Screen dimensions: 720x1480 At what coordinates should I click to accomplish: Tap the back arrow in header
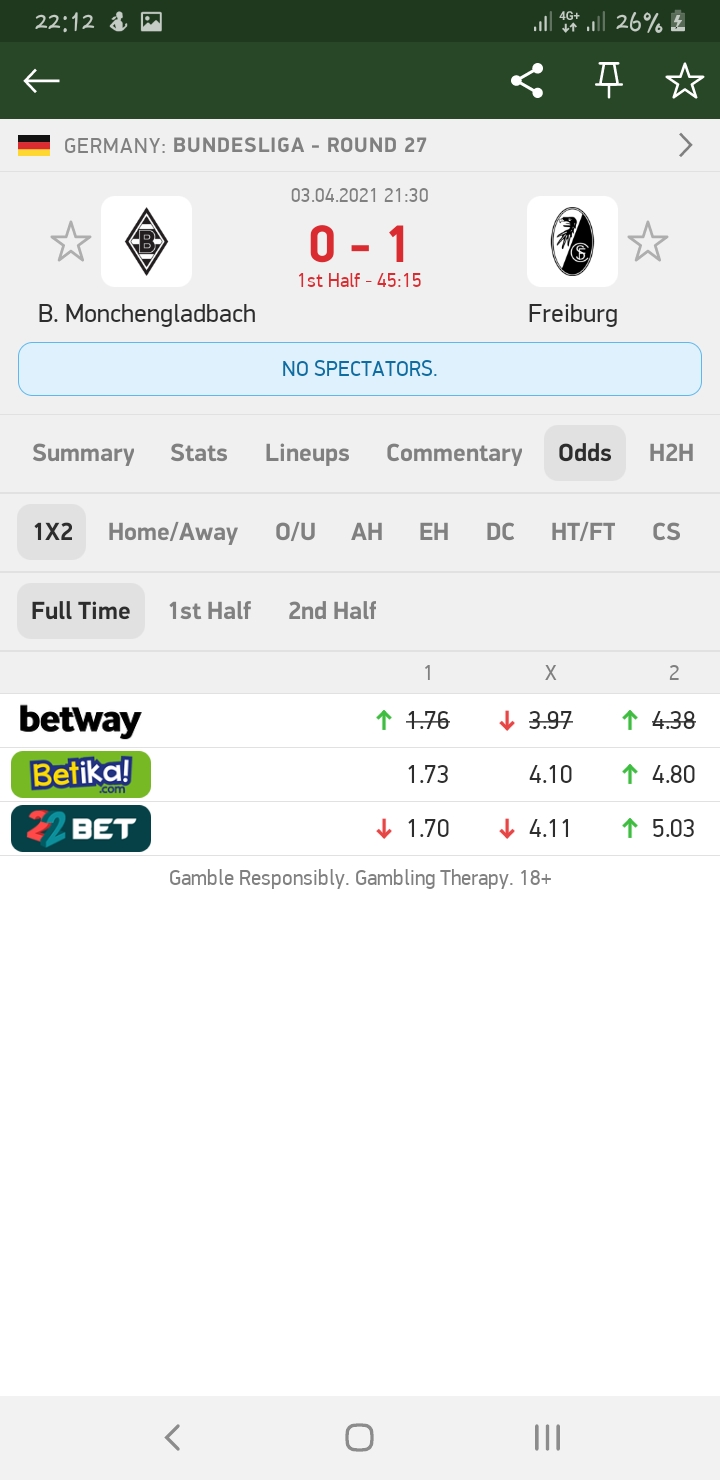click(42, 81)
